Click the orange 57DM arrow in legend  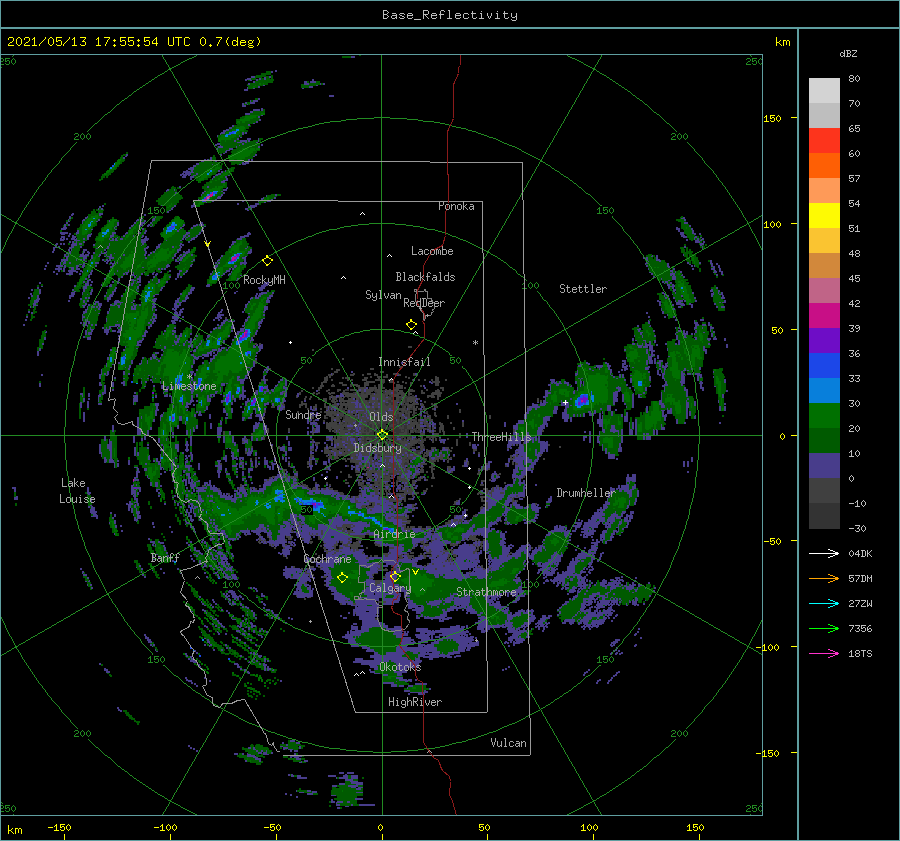click(824, 579)
